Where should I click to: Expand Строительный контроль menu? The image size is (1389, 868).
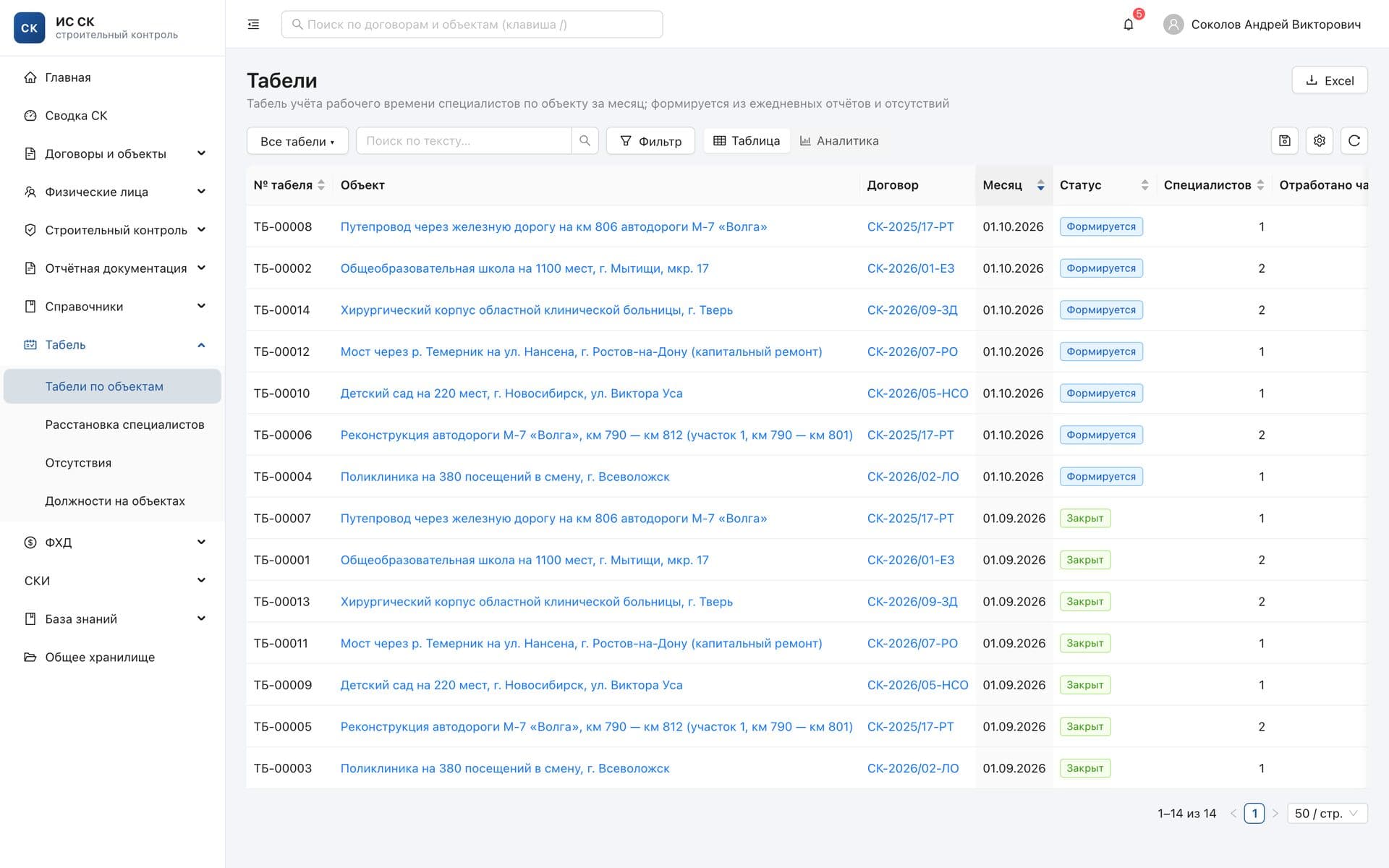[112, 230]
